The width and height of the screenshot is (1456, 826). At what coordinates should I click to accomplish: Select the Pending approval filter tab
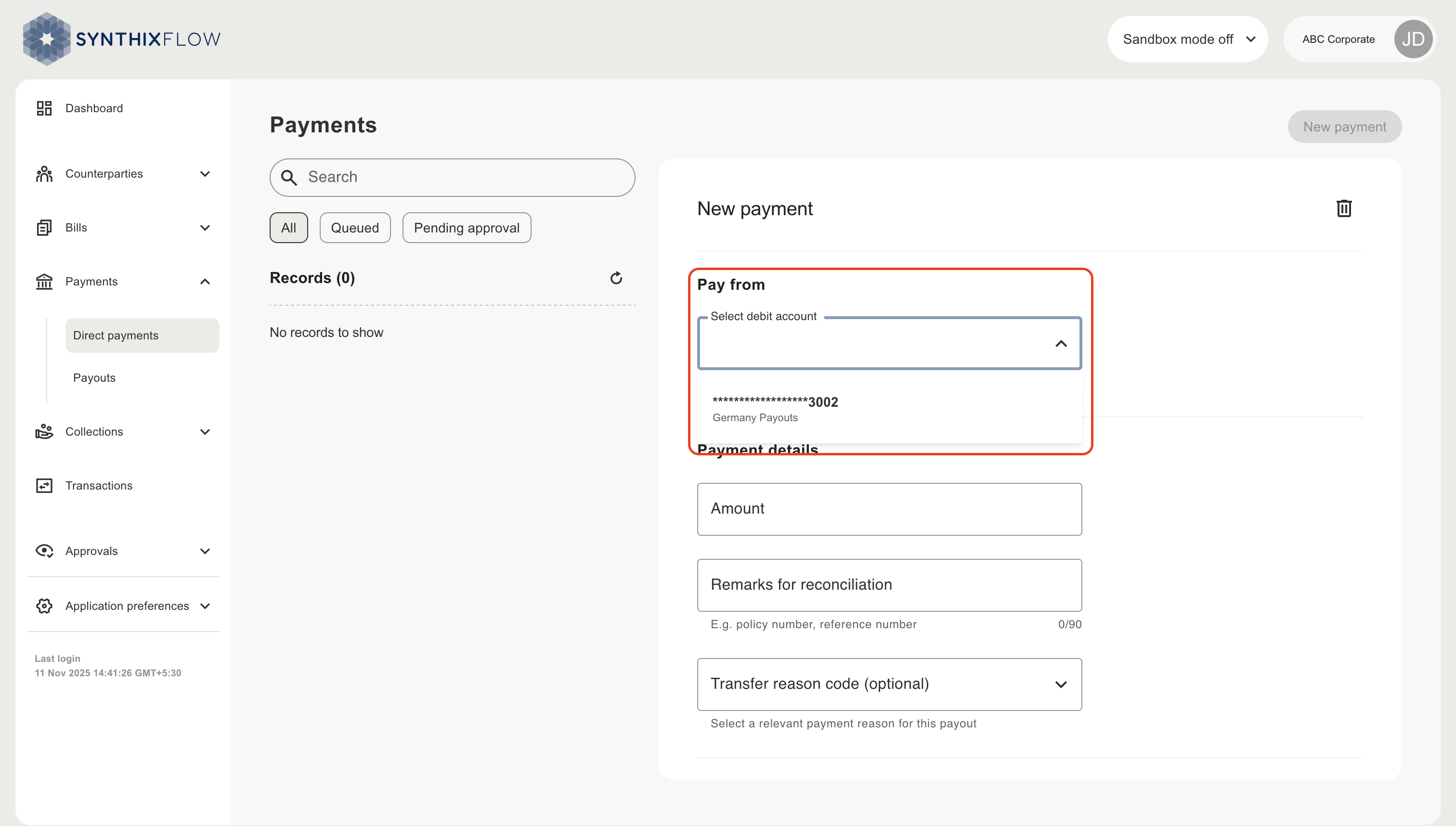[467, 228]
